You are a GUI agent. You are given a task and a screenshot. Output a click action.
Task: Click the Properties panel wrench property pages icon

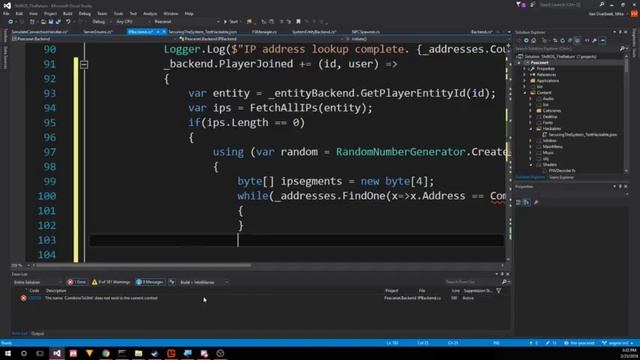click(536, 202)
